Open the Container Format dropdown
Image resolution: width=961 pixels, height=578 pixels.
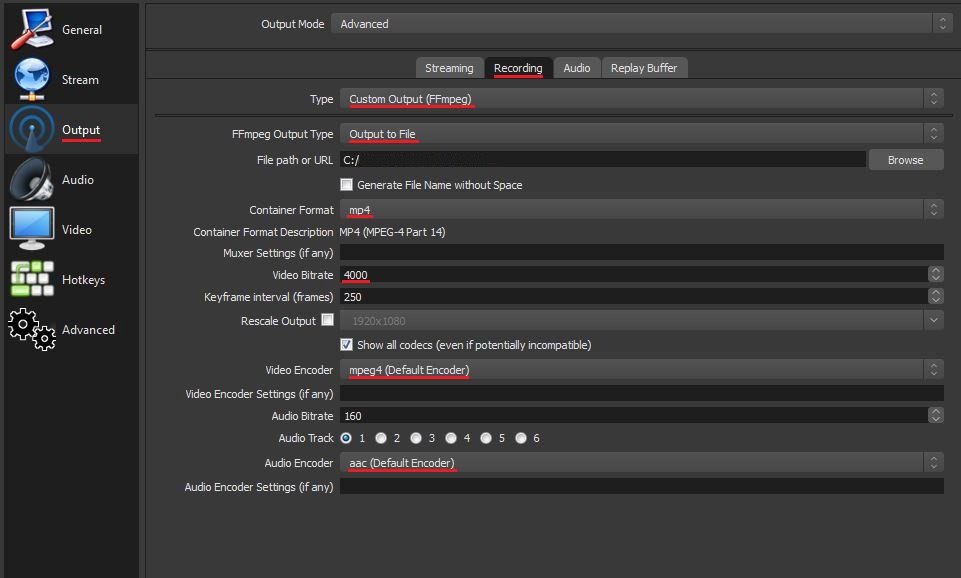[642, 210]
